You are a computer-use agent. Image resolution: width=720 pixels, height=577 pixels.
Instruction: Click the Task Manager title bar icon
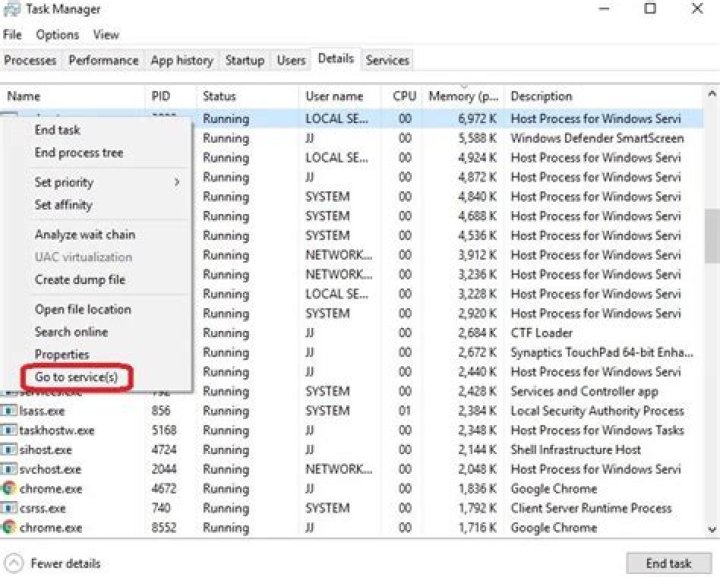coord(11,9)
